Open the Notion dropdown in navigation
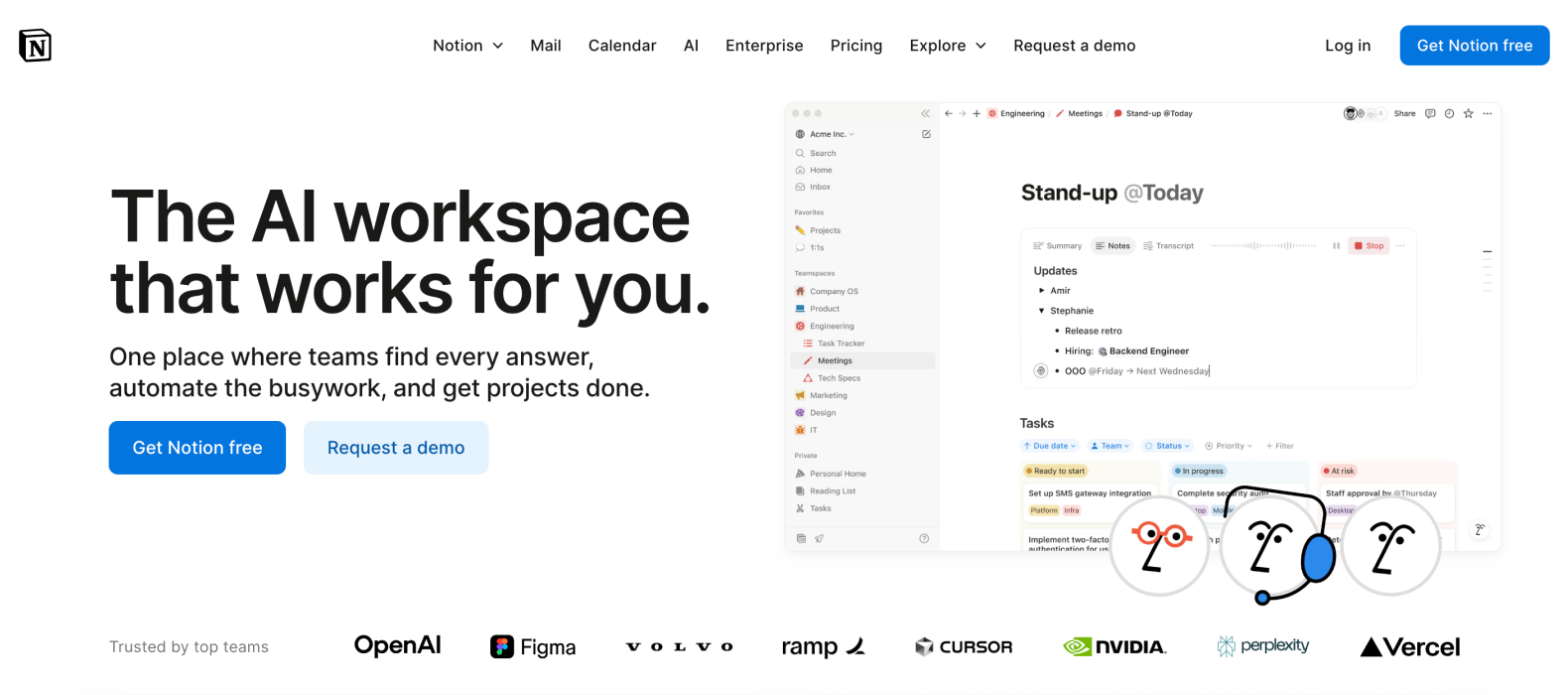 [467, 46]
